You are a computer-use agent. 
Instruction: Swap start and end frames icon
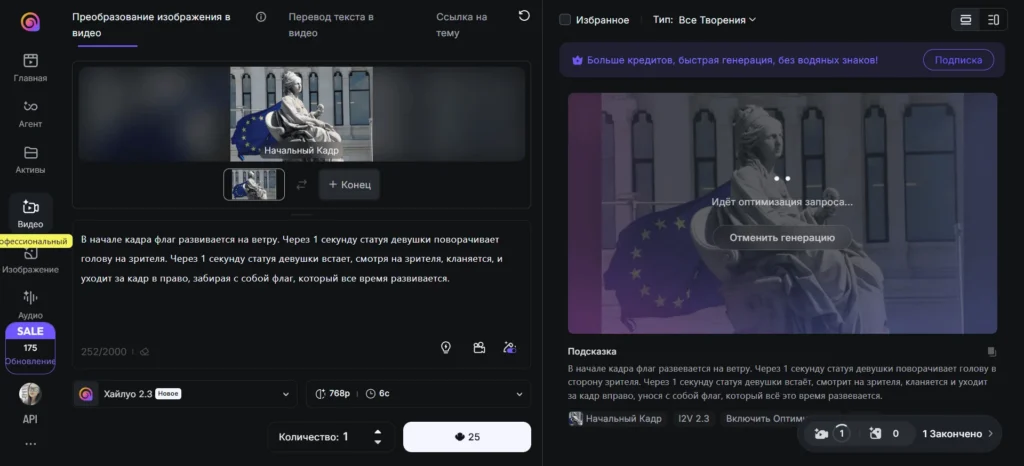click(x=301, y=185)
